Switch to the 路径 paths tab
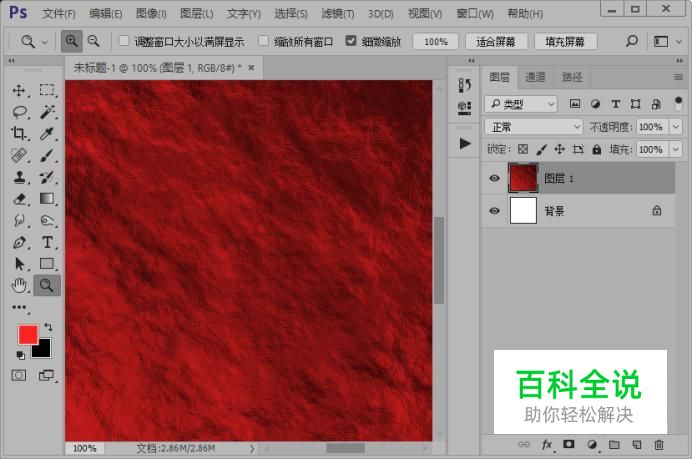692x459 pixels. tap(572, 77)
